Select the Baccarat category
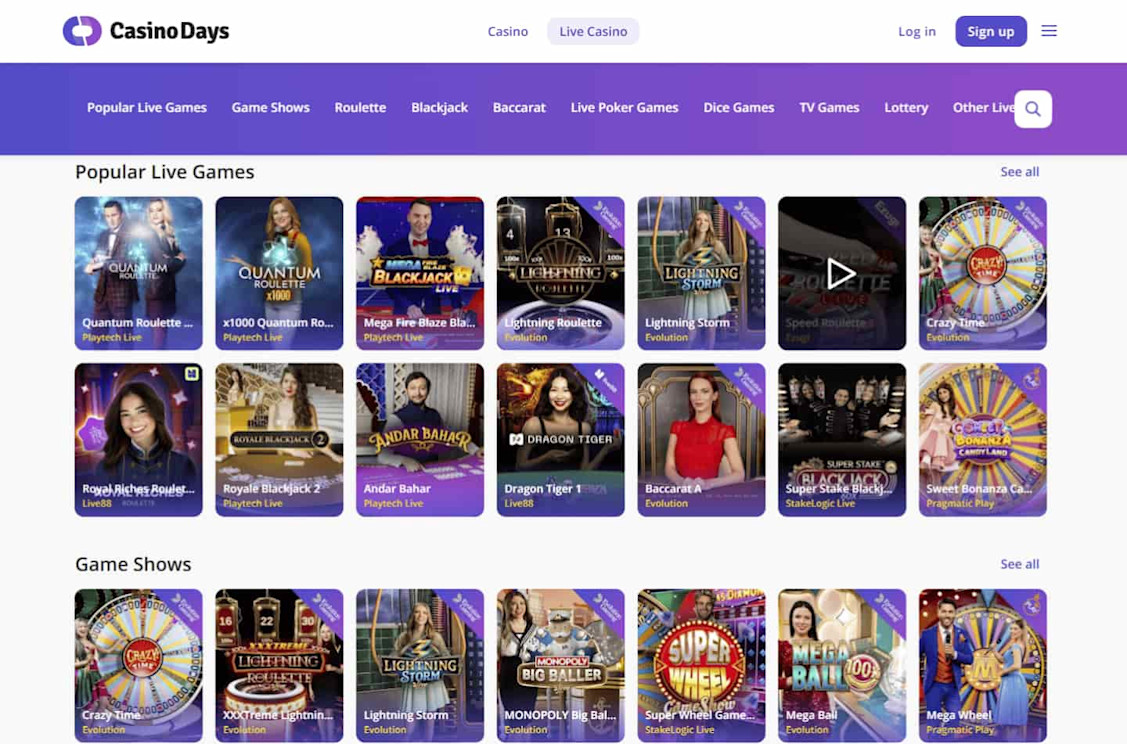The width and height of the screenshot is (1127, 744). click(519, 108)
